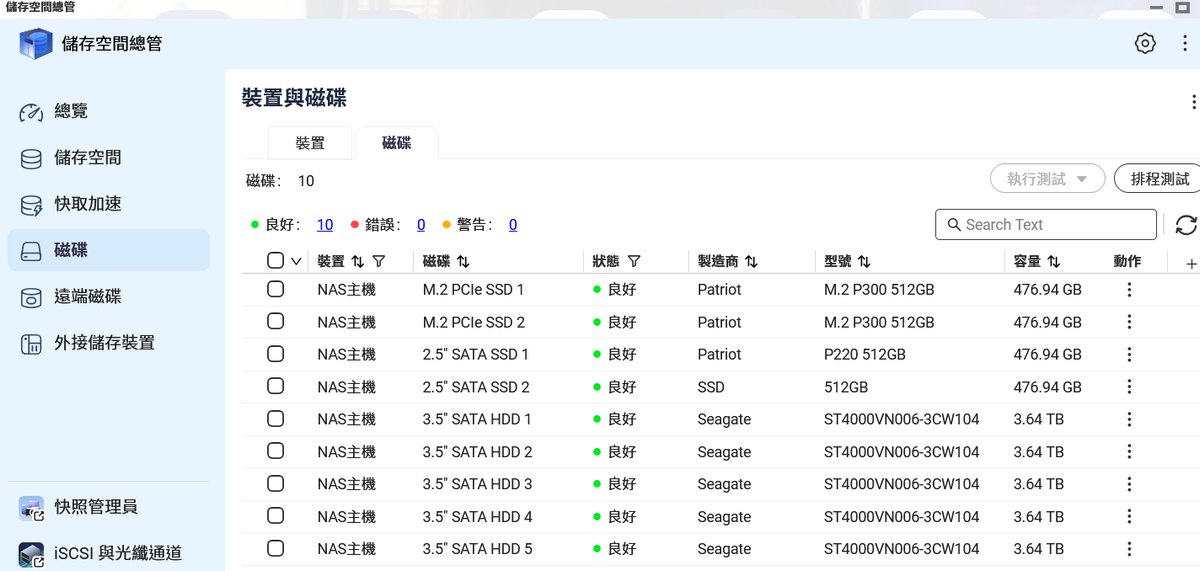The height and width of the screenshot is (571, 1200).
Task: Select the 磁碟 tab
Action: [x=396, y=143]
